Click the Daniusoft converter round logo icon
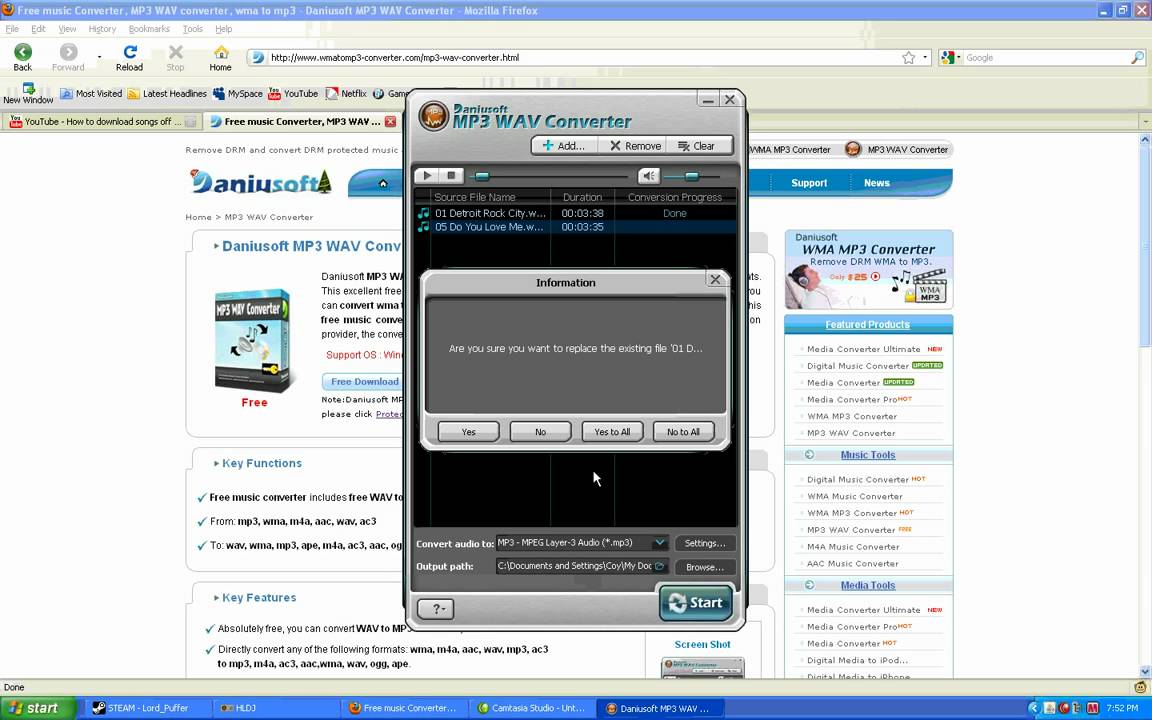This screenshot has height=720, width=1152. coord(433,116)
